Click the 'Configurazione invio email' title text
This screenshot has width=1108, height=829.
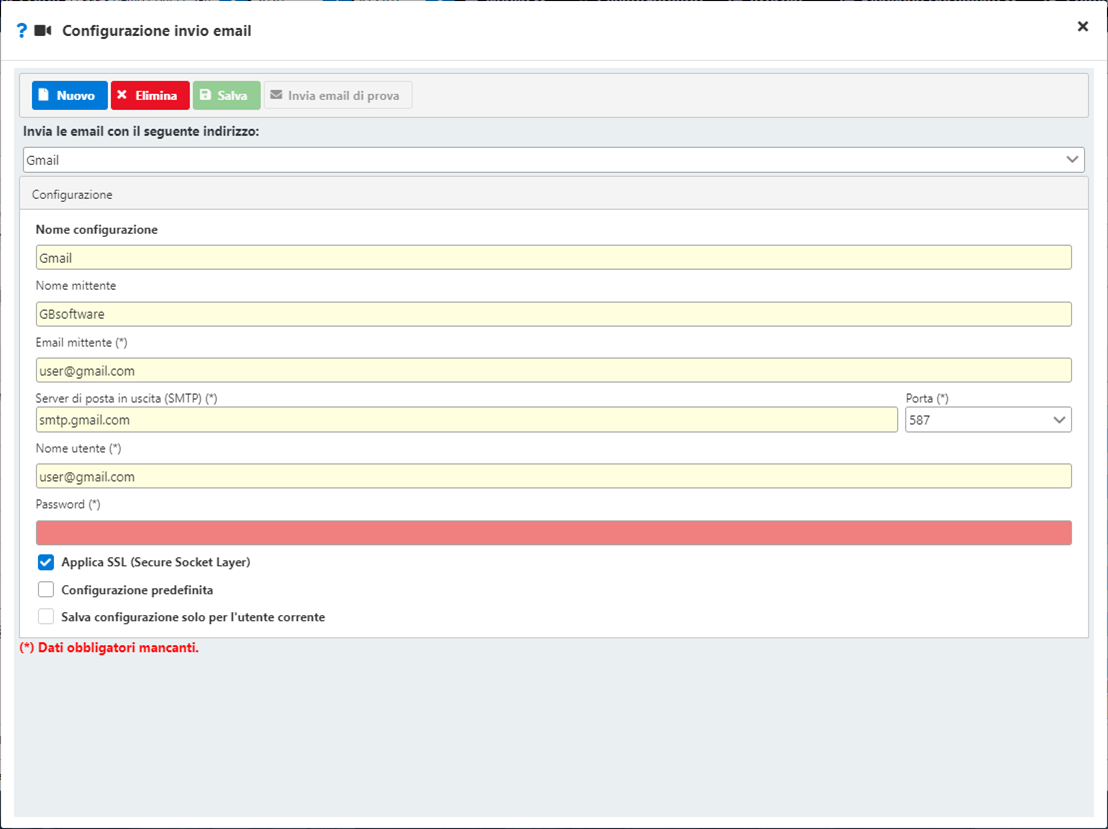[157, 31]
